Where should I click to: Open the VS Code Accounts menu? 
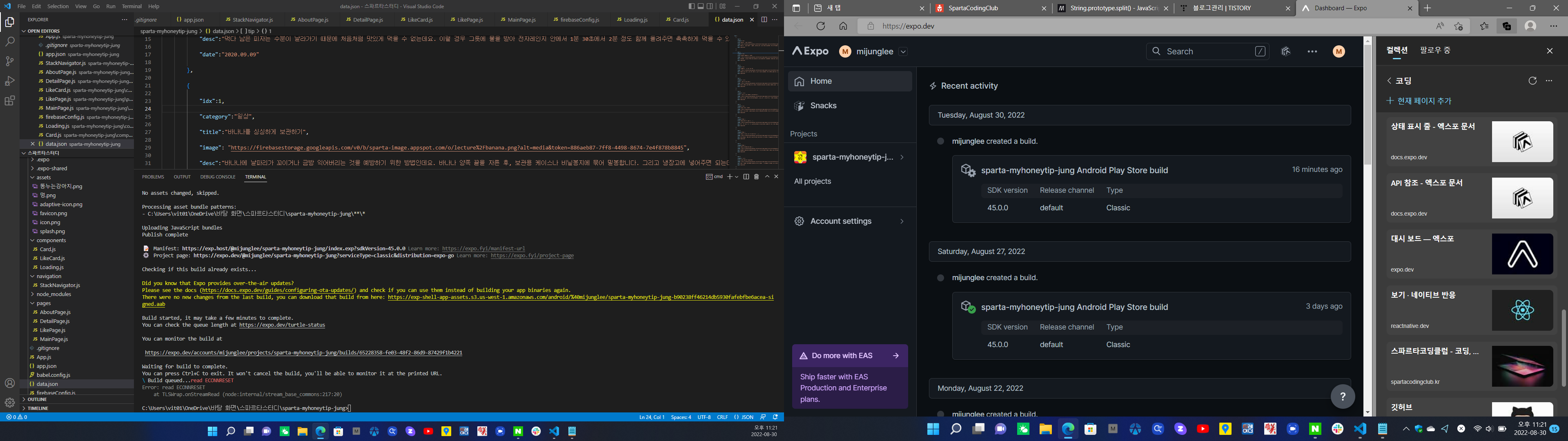[10, 383]
